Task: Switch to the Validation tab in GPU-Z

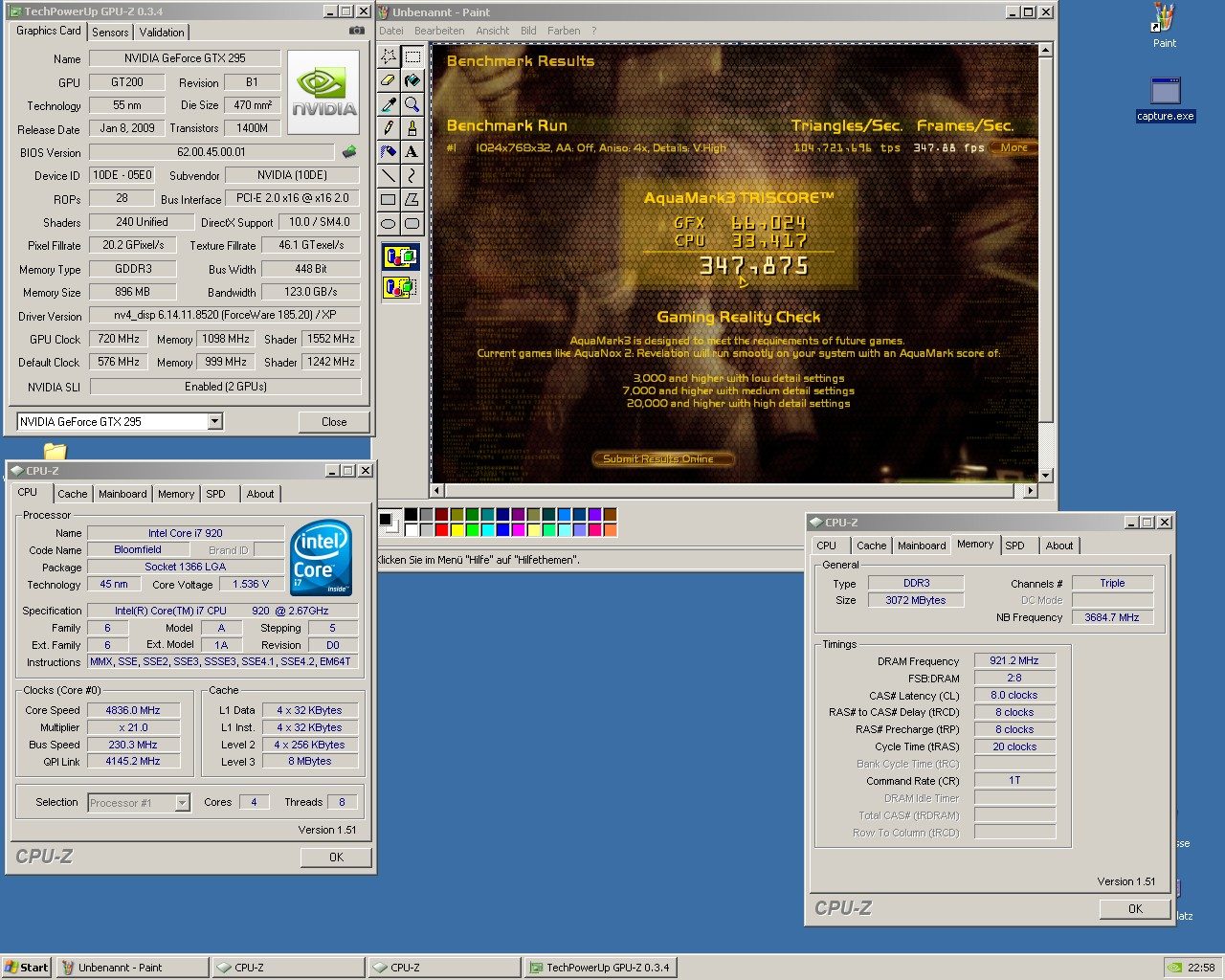Action: pyautogui.click(x=162, y=32)
